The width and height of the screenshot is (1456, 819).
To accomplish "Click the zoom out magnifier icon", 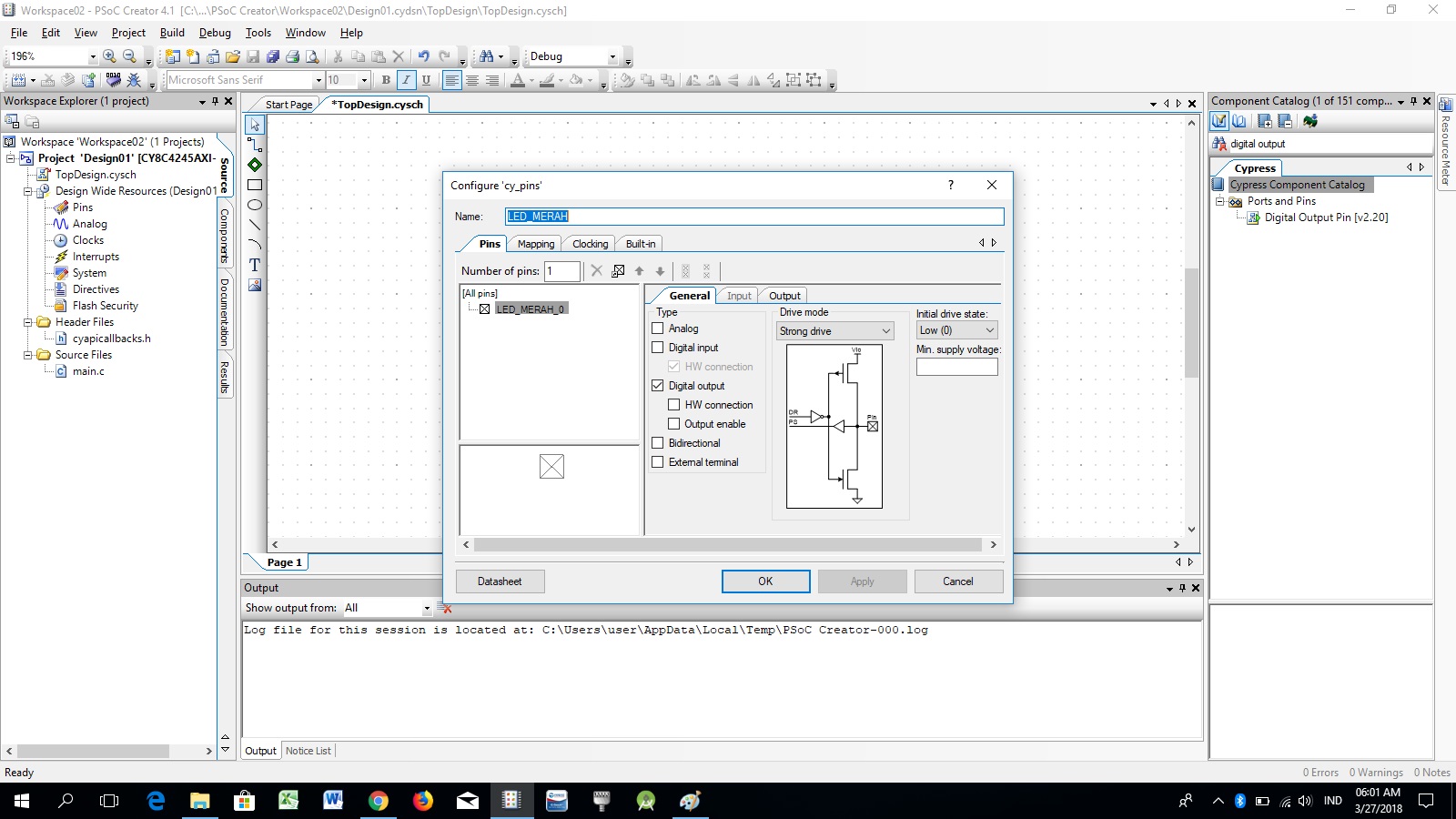I will (x=129, y=56).
